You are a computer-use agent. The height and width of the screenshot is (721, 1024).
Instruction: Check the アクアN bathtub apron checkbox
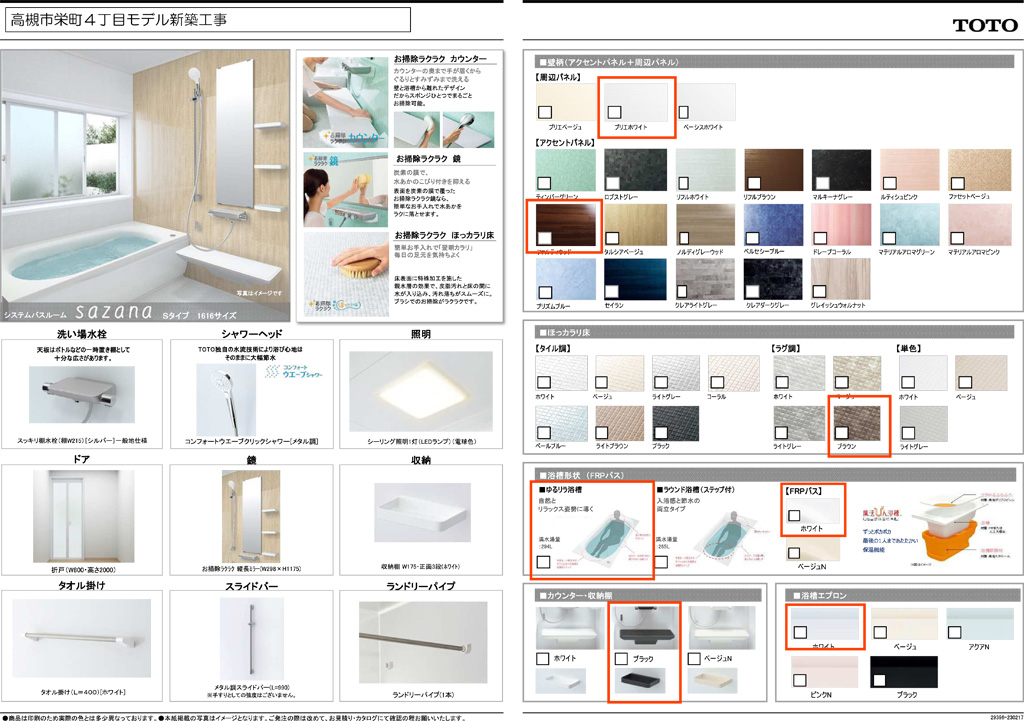click(954, 632)
